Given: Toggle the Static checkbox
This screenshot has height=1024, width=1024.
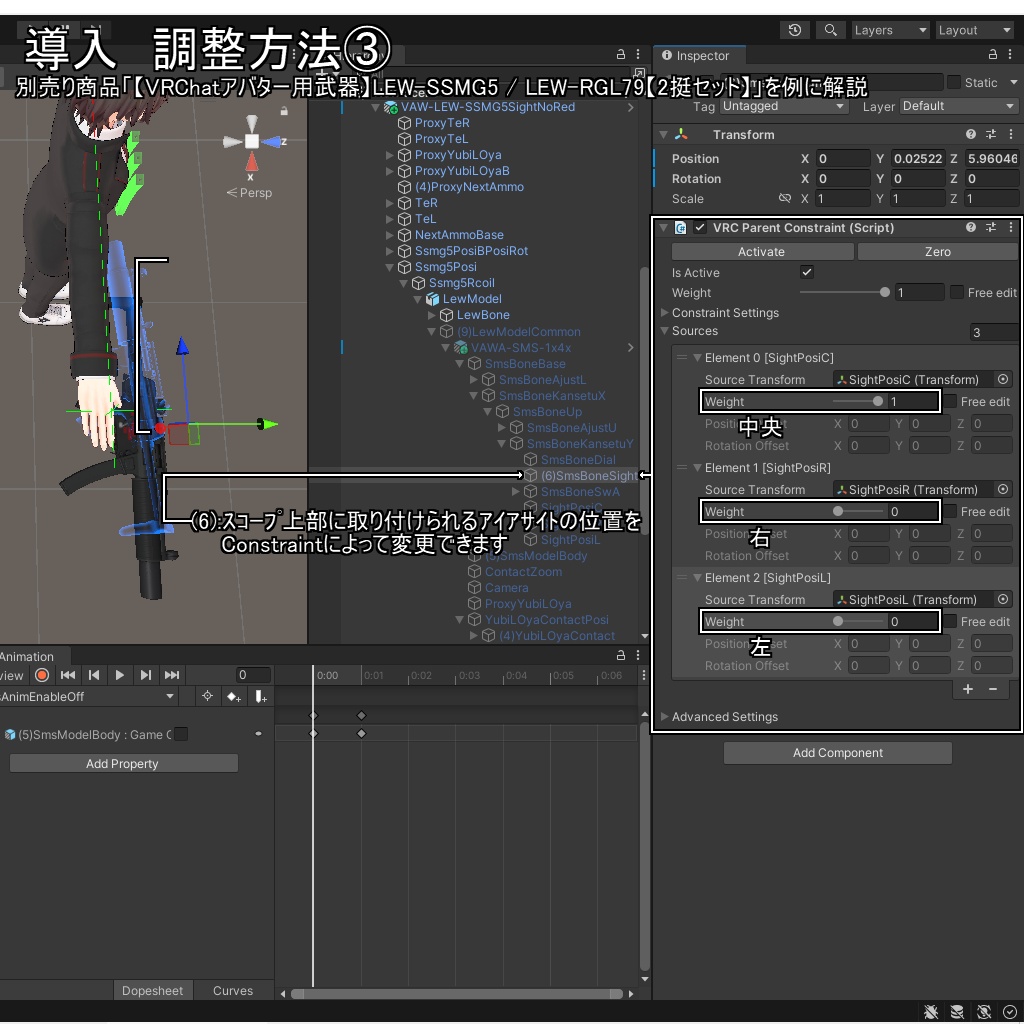Looking at the screenshot, I should (x=953, y=82).
